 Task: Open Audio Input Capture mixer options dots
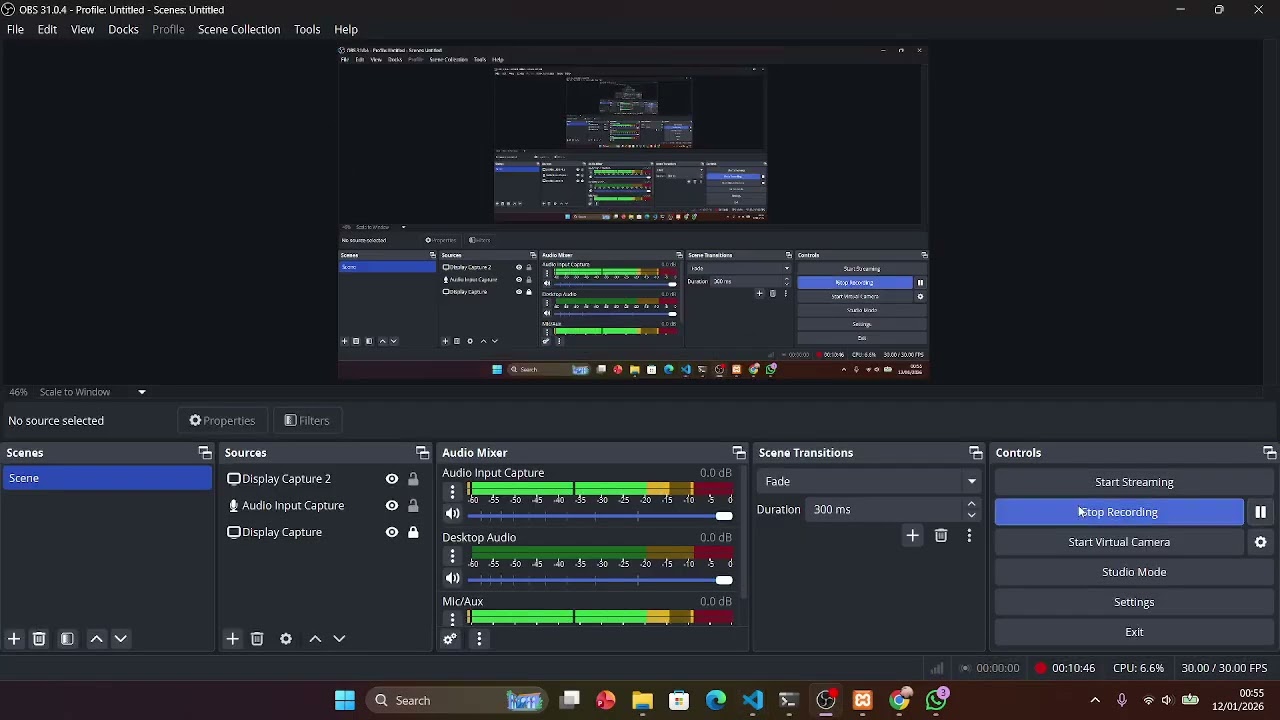(452, 492)
